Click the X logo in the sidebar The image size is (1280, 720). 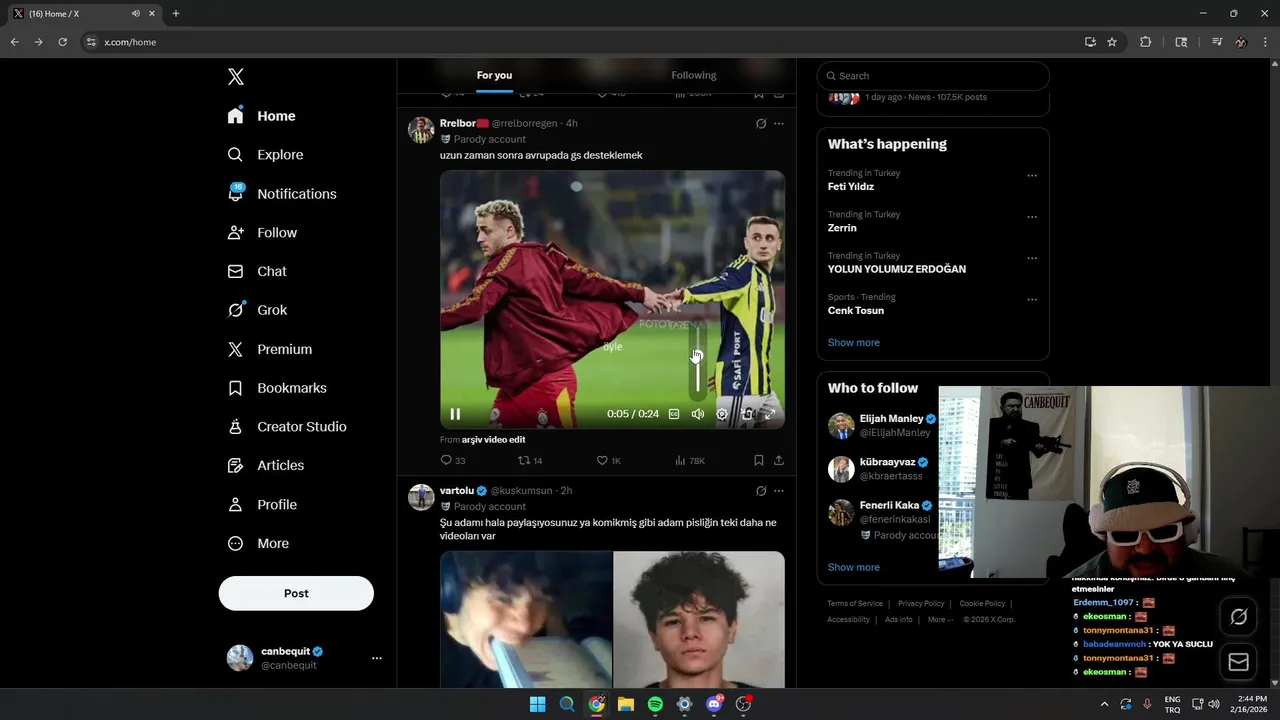[x=236, y=77]
